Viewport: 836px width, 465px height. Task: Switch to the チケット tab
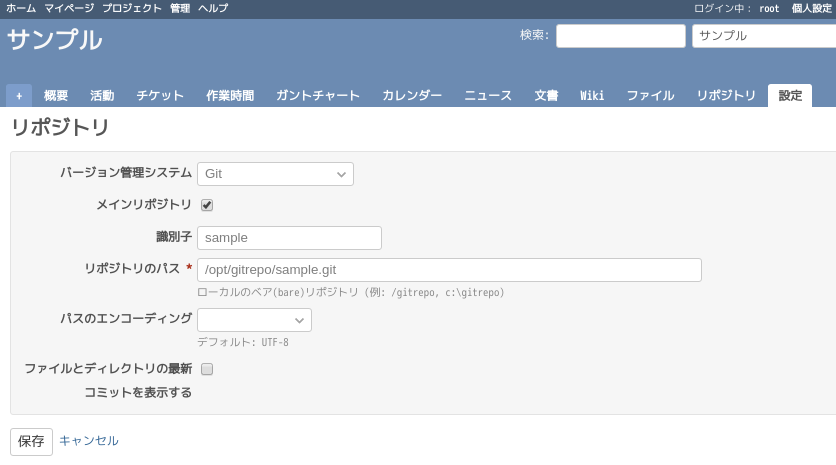coord(160,95)
